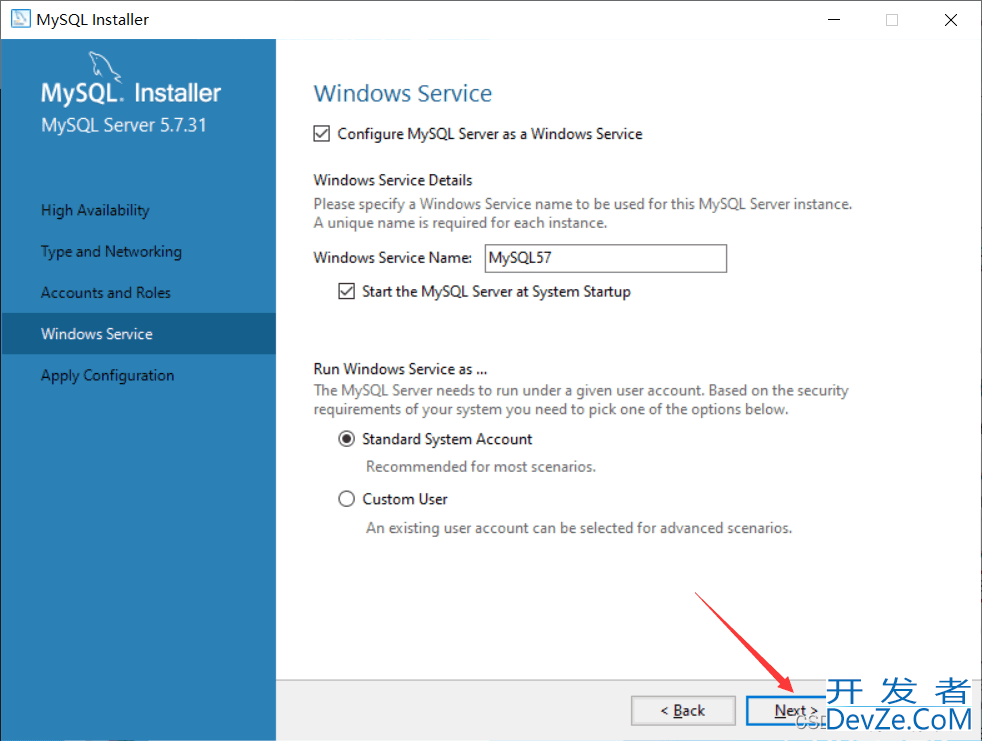Select the Windows Service step
This screenshot has width=982, height=741.
pyautogui.click(x=138, y=334)
